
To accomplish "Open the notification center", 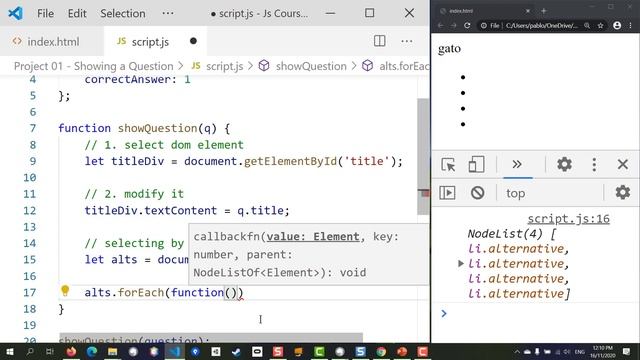I will 627,352.
